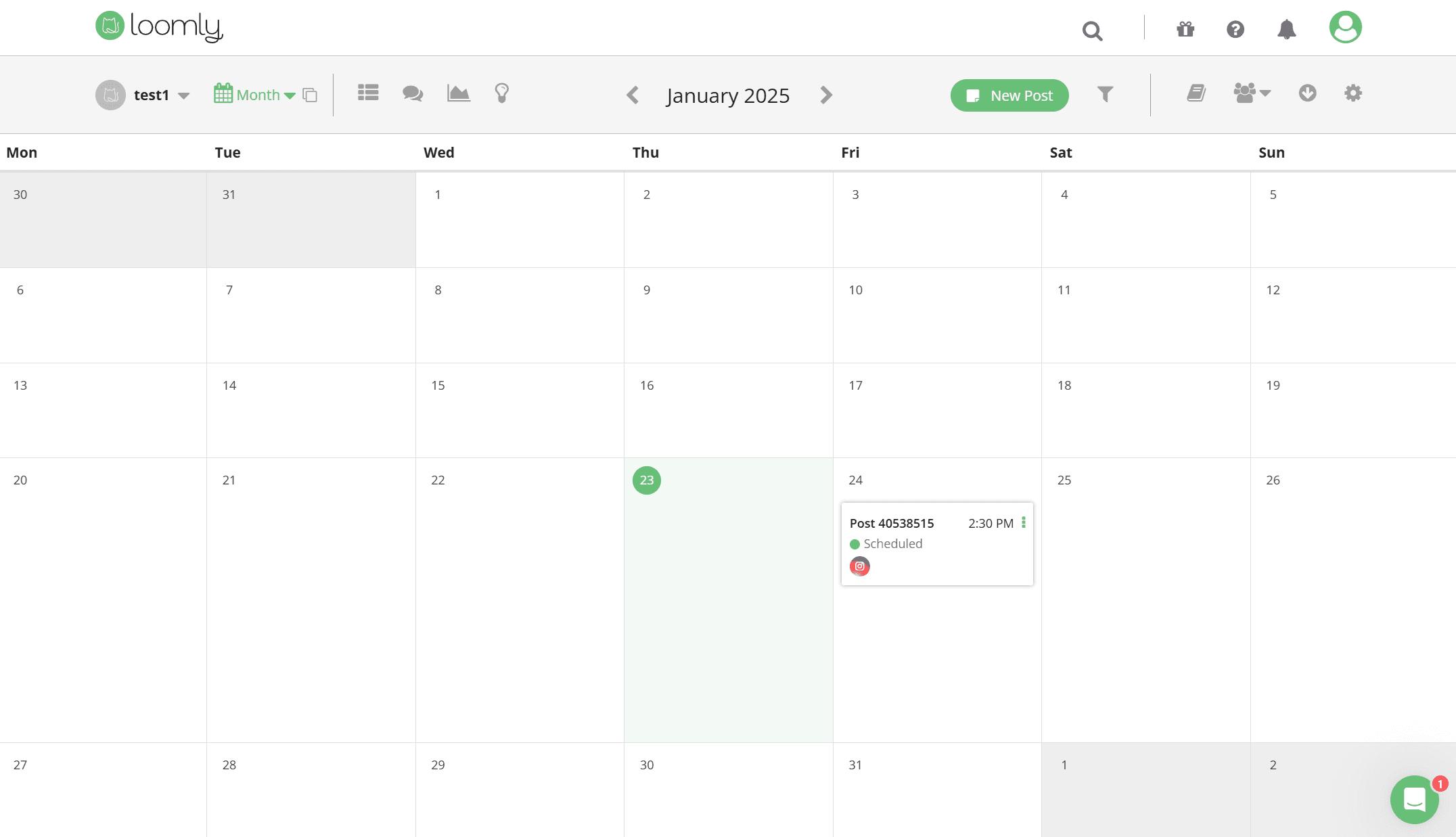Open the gift rewards icon
Screen dimensions: 1456x837
[1185, 29]
